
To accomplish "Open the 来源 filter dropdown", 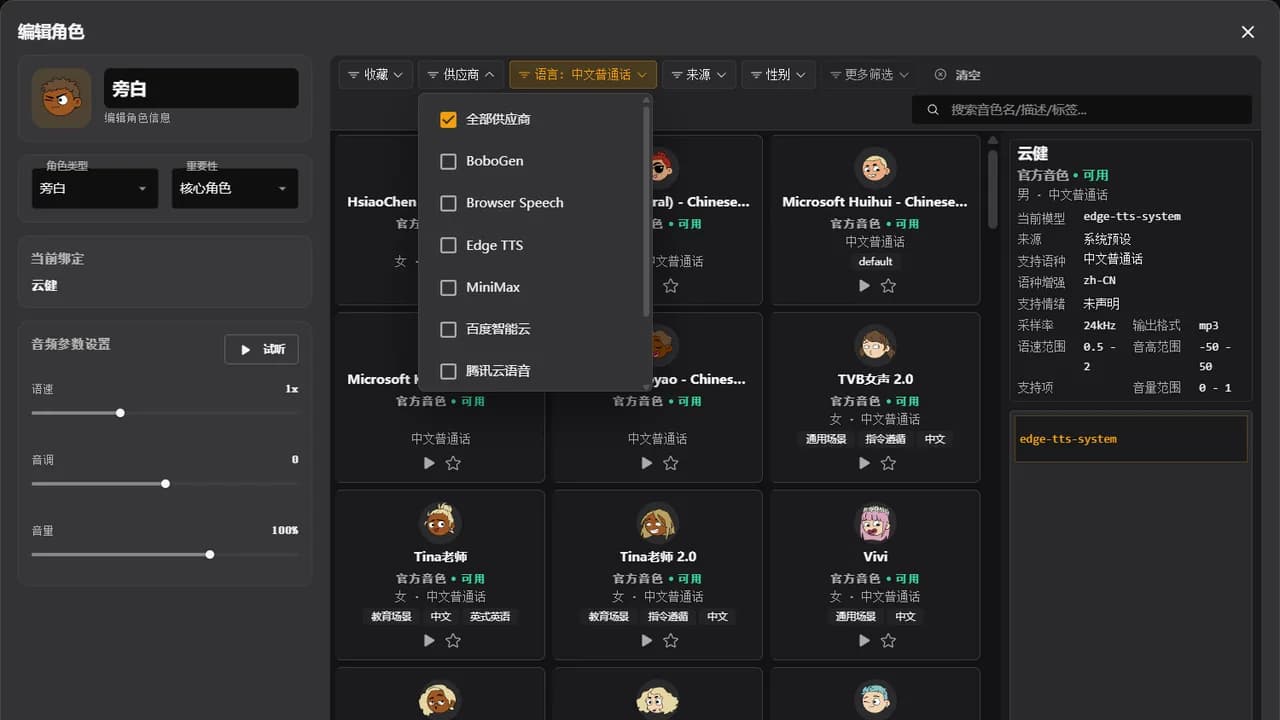I will coord(699,75).
